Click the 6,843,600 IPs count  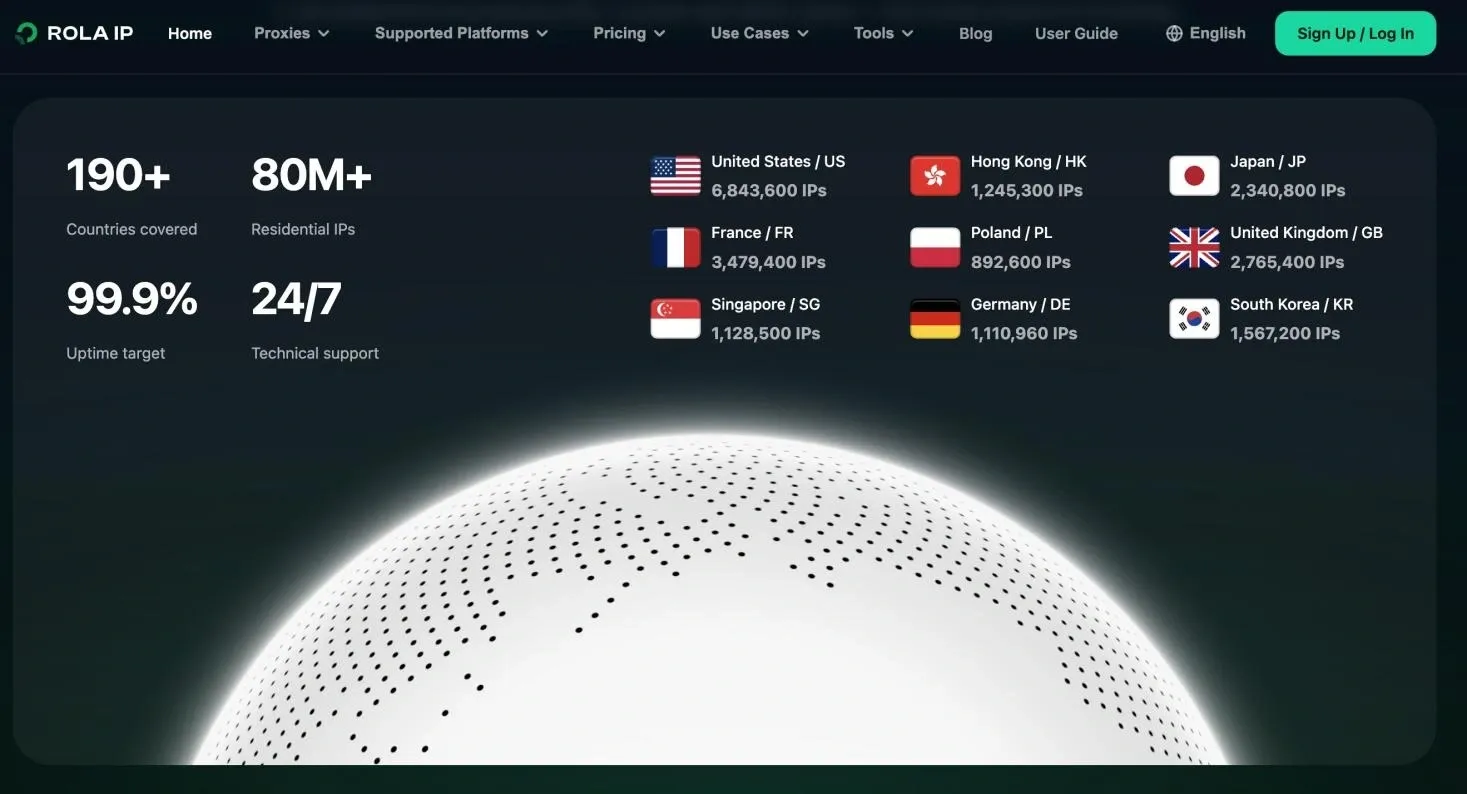click(x=769, y=190)
